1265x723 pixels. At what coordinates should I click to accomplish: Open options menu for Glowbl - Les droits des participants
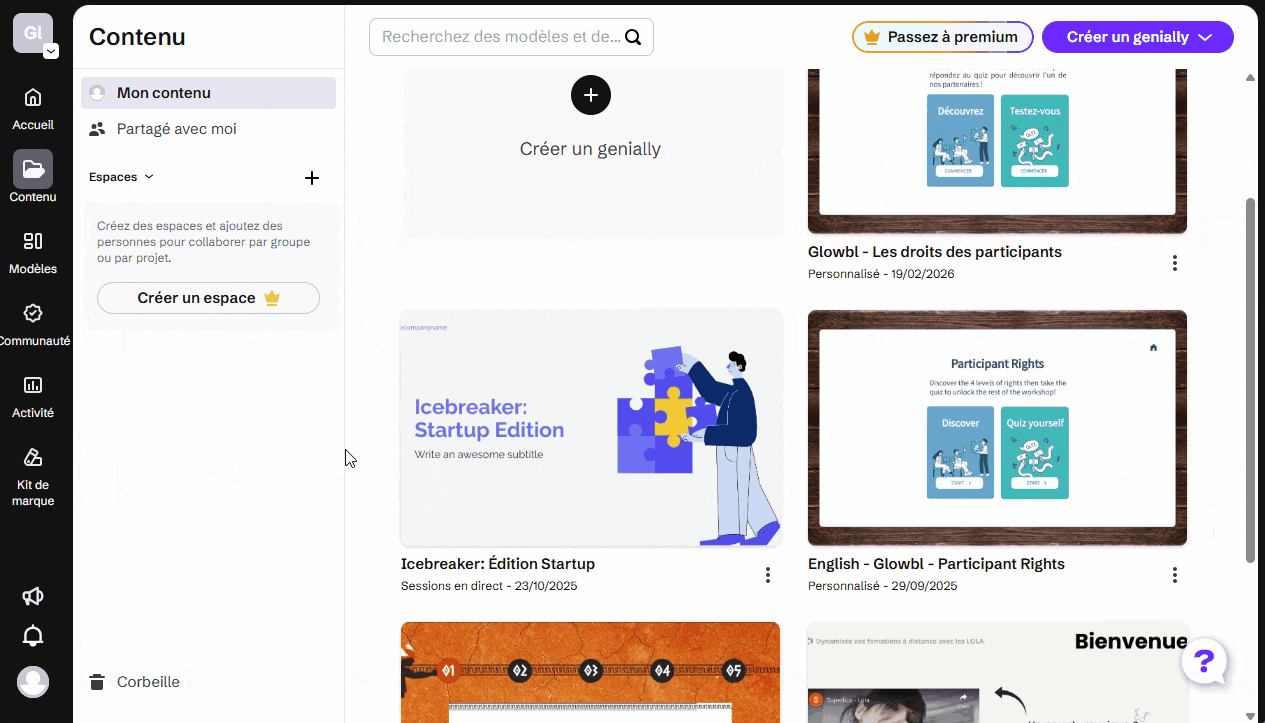[x=1175, y=263]
